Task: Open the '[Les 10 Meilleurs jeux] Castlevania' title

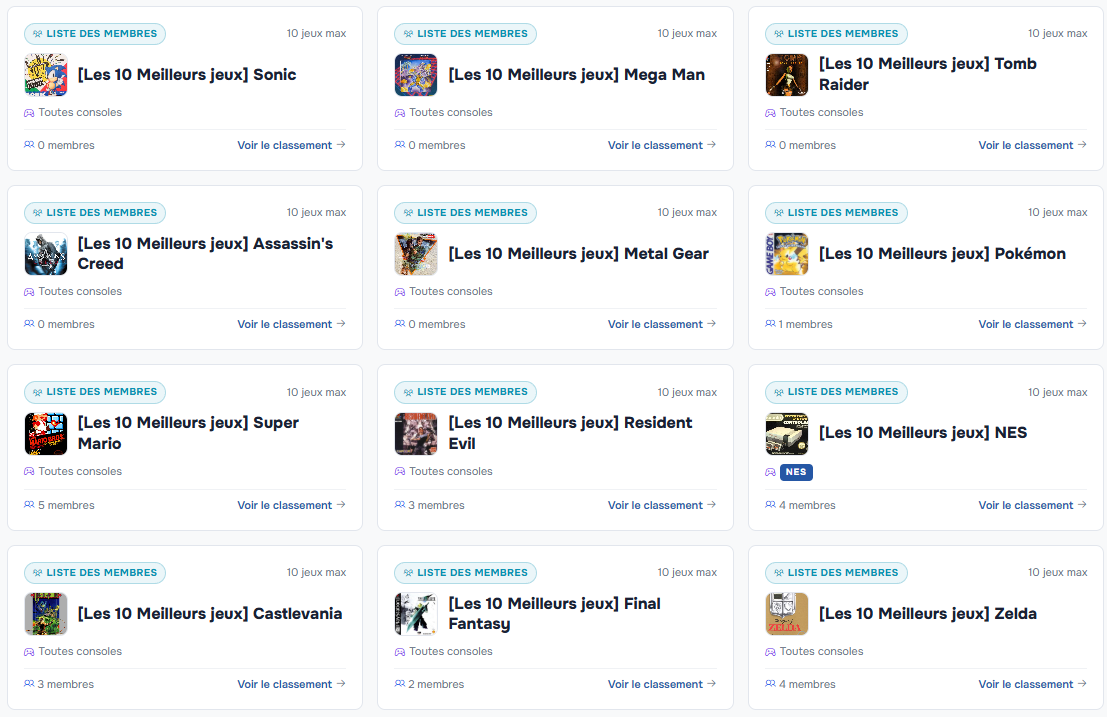Action: tap(210, 614)
